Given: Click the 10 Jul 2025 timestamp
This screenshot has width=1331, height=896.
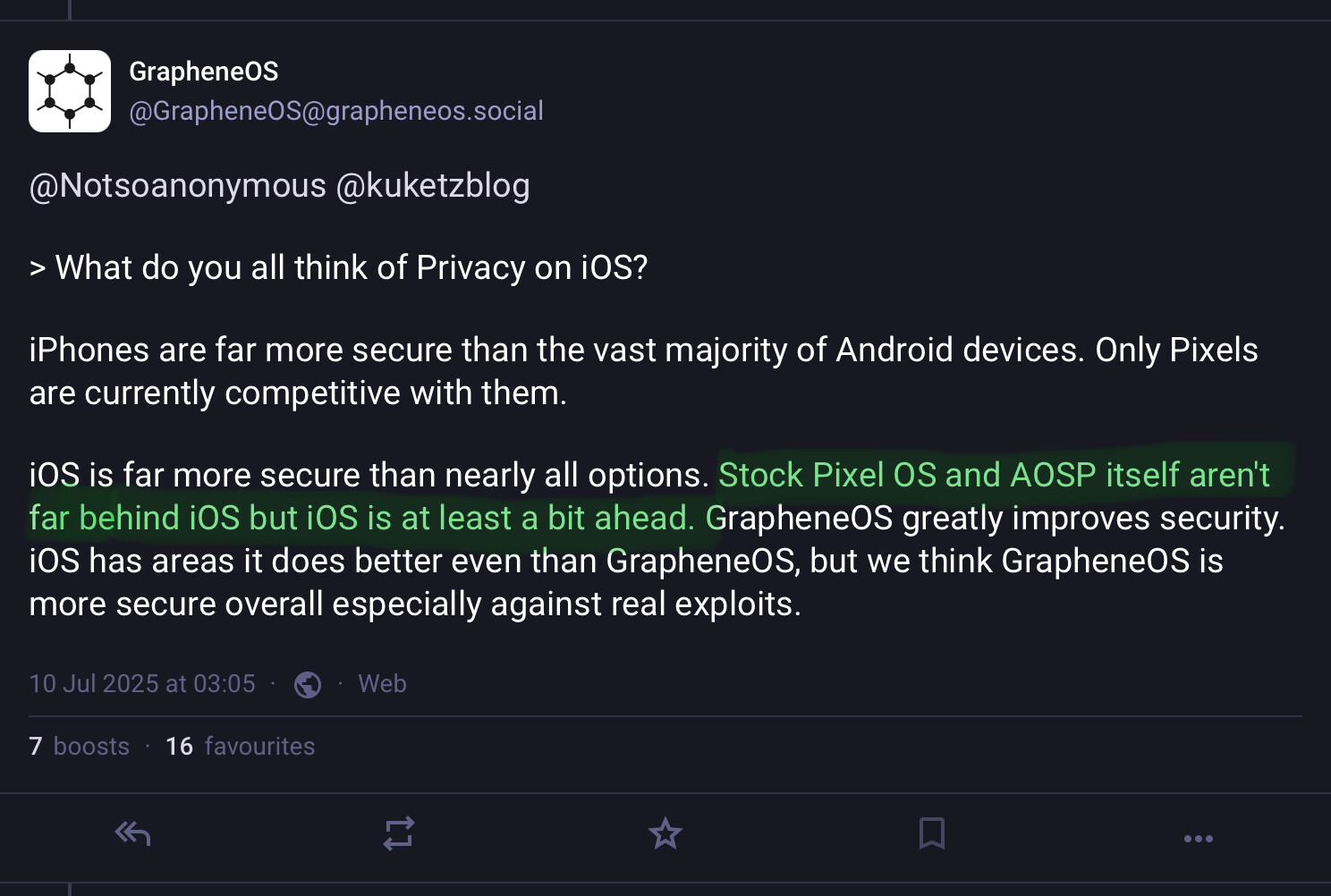Looking at the screenshot, I should (142, 684).
